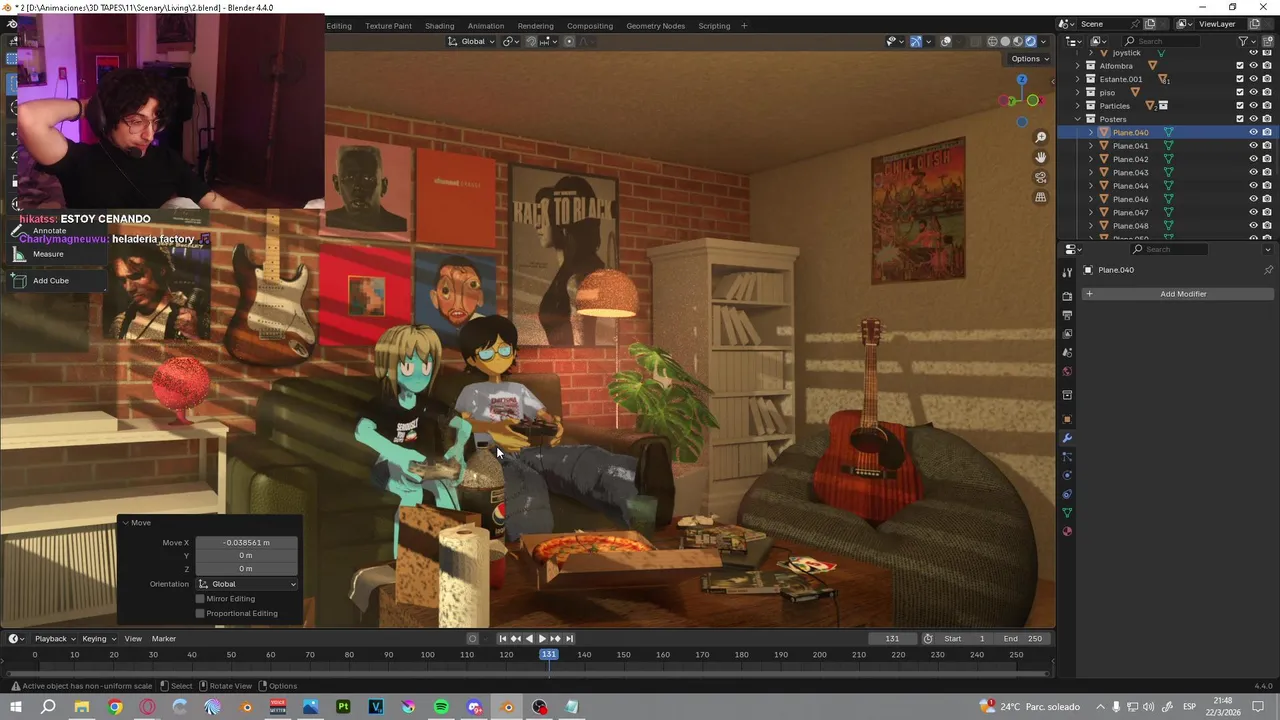The image size is (1280, 720).
Task: Open Windows Start menu
Action: coord(15,707)
